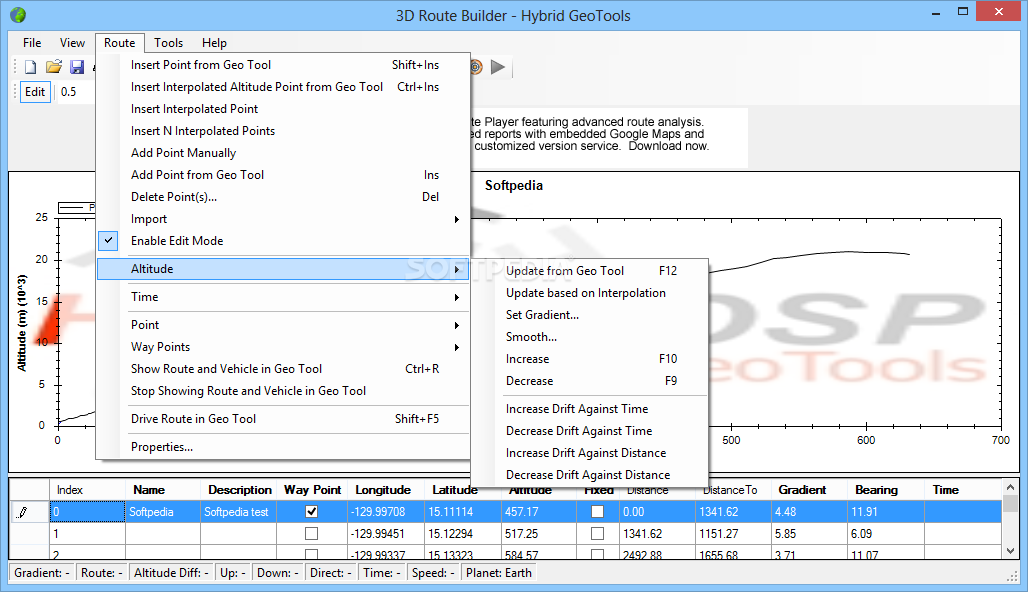The image size is (1028, 592).
Task: Click the globe application icon in title bar
Action: coord(17,15)
